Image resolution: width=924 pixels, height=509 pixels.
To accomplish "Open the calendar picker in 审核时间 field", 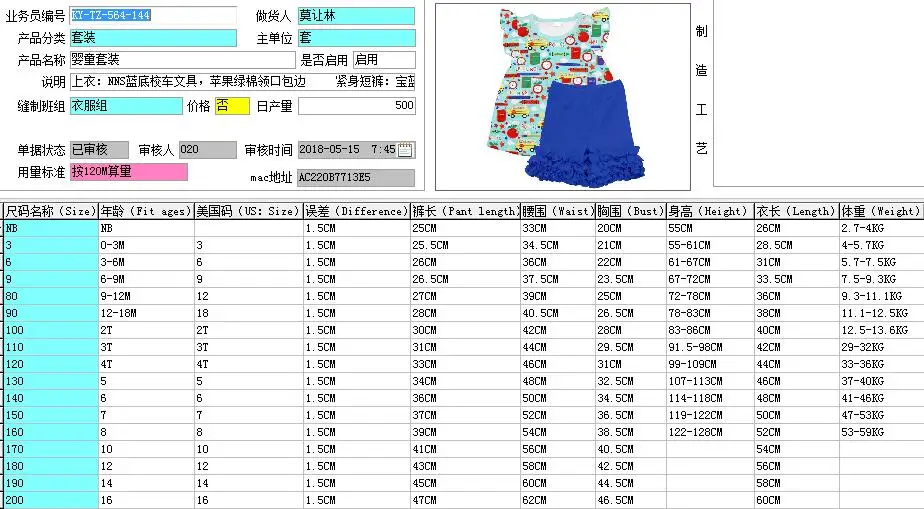I will [405, 150].
